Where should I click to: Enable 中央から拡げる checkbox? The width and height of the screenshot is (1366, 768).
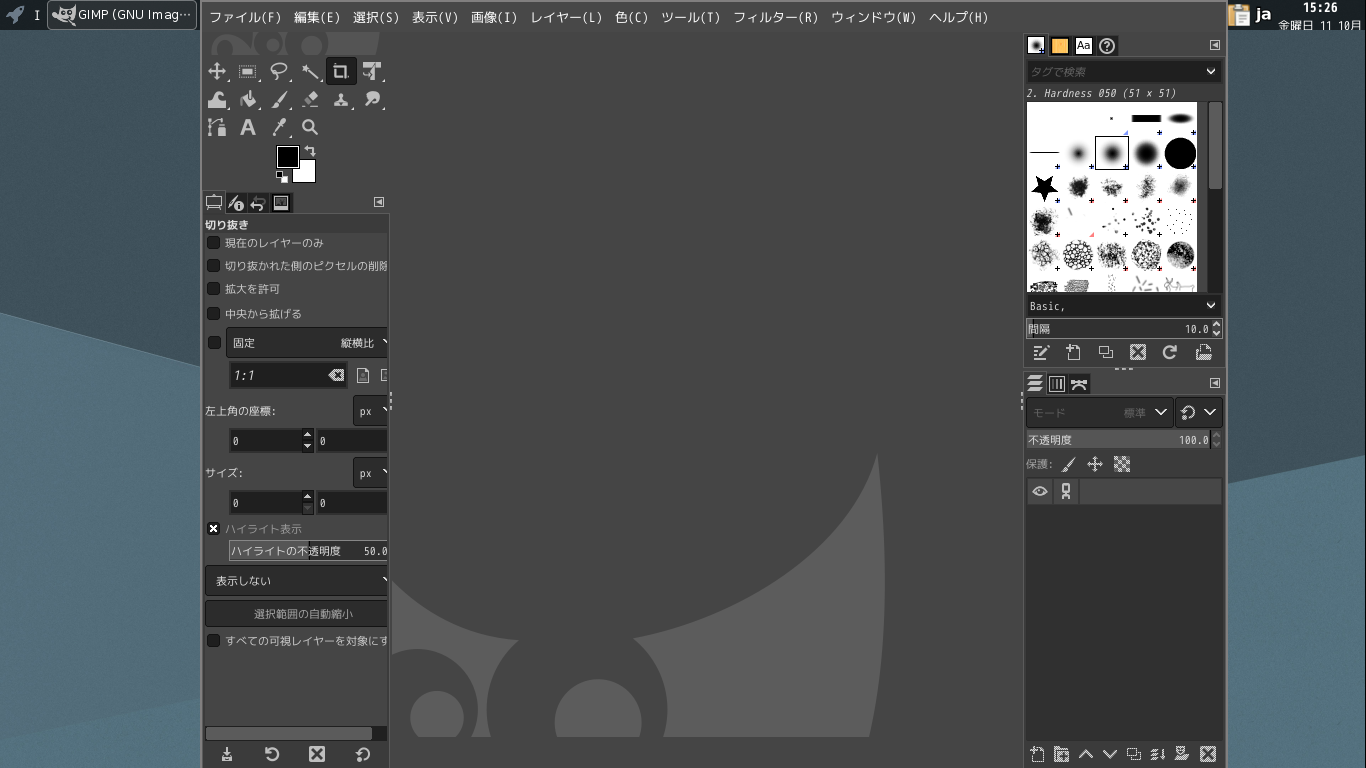pos(213,313)
